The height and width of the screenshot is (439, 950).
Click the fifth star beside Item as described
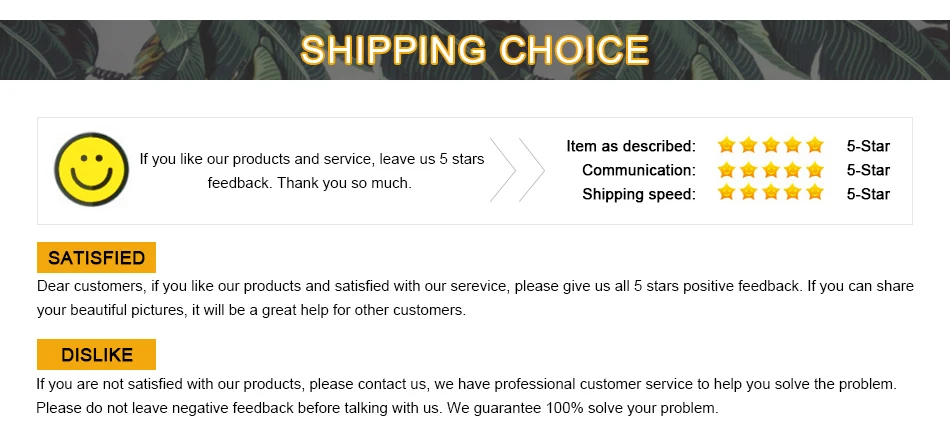(815, 145)
